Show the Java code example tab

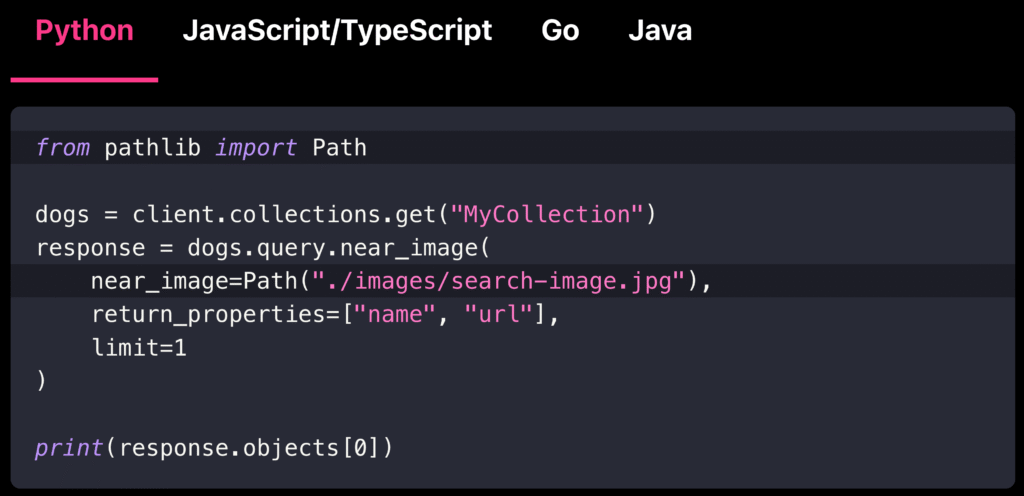click(x=660, y=31)
